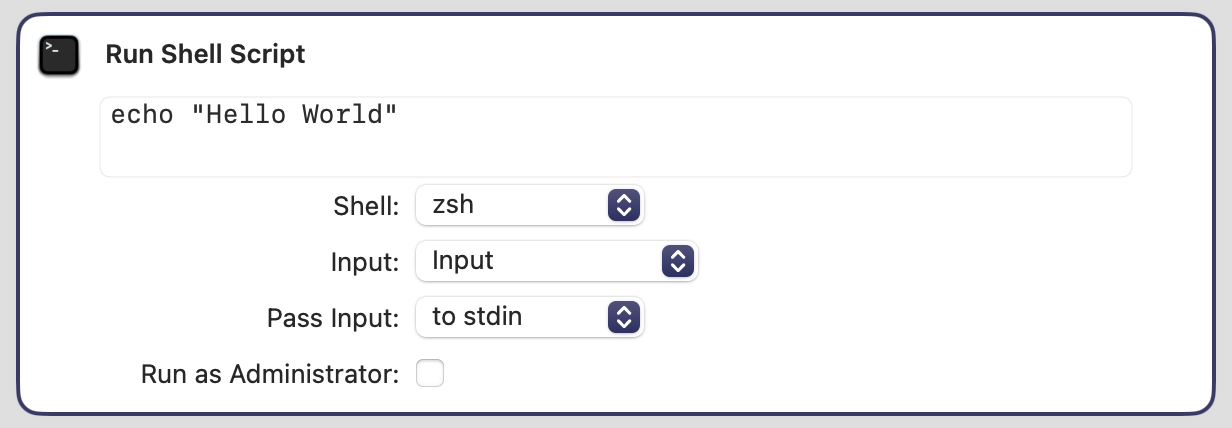Select the "Run Shell Script" action title

(205, 54)
